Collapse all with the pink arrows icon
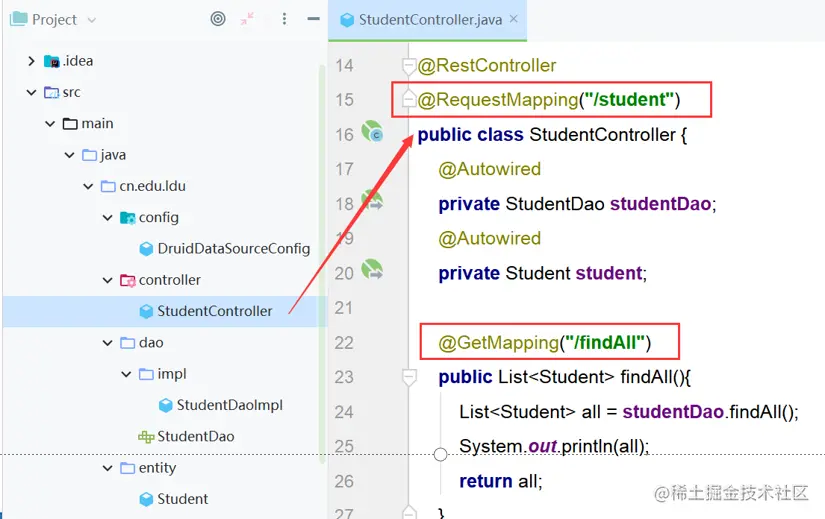The width and height of the screenshot is (825, 519). 247,19
